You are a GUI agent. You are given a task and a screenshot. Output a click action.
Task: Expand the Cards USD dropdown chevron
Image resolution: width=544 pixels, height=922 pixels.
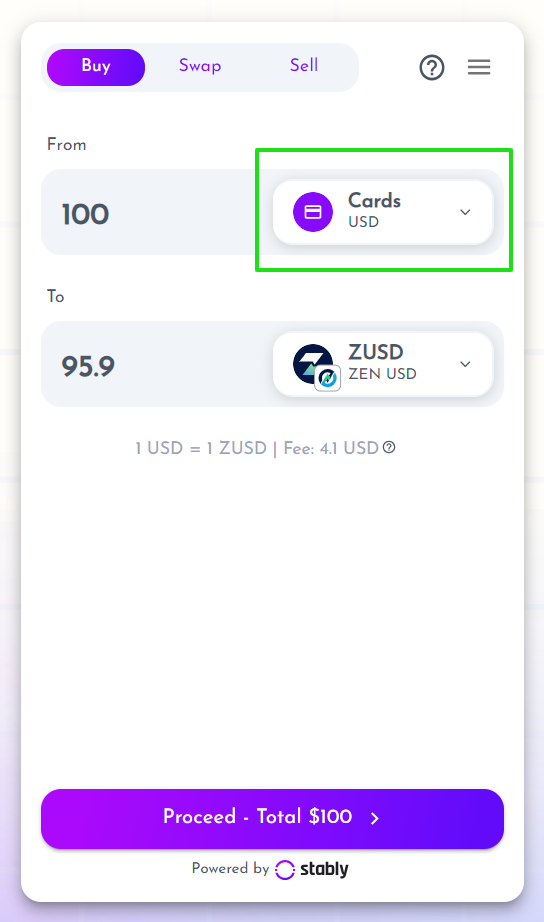(465, 212)
